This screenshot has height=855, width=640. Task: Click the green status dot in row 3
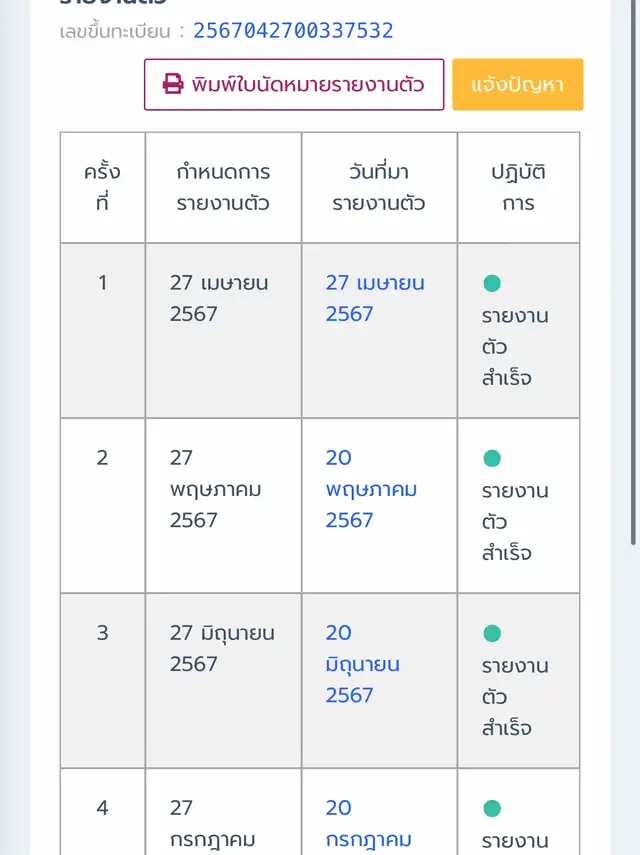click(492, 633)
